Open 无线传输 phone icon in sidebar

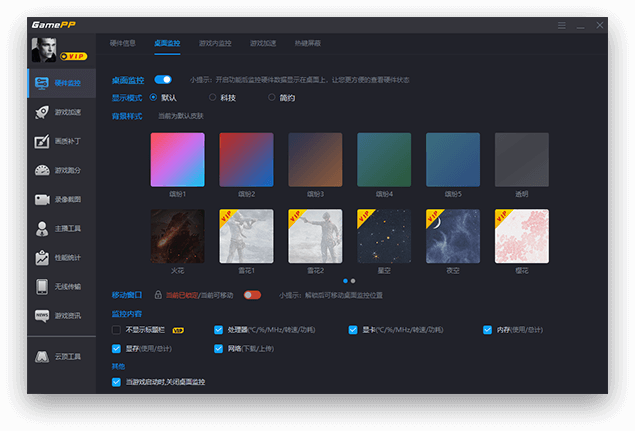(60, 286)
